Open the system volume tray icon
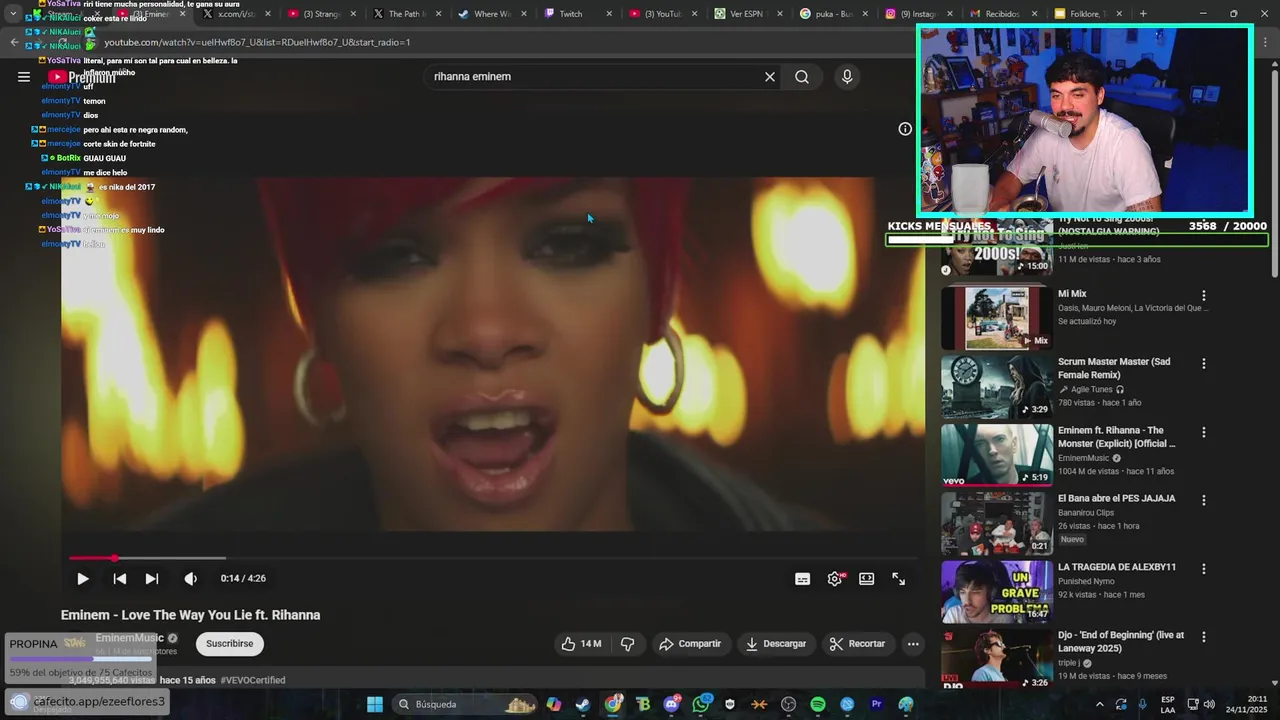 [1210, 704]
